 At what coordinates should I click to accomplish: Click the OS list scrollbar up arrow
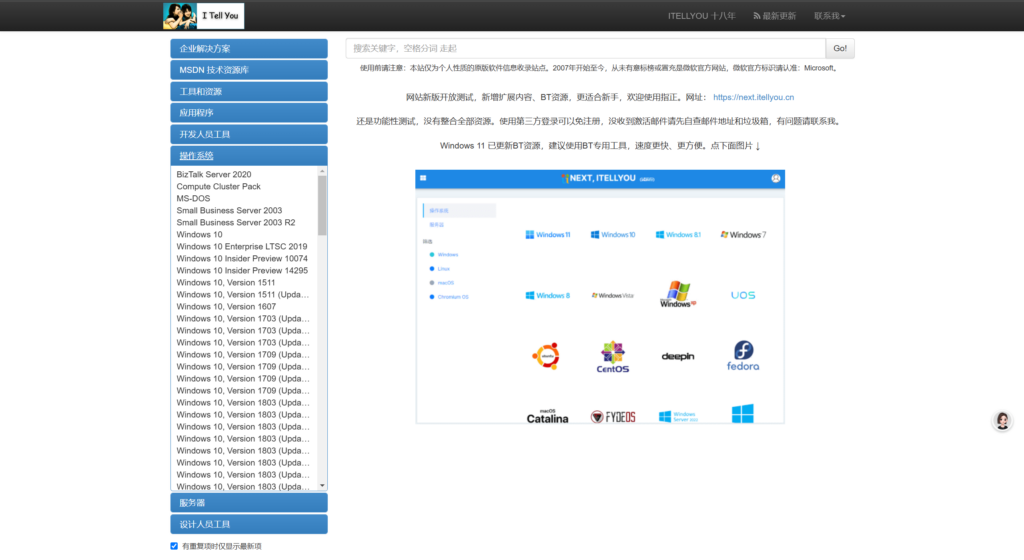pyautogui.click(x=322, y=171)
